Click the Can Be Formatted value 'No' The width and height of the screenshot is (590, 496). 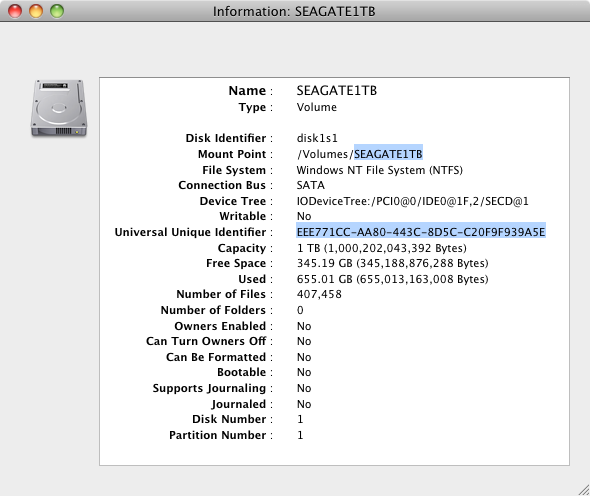click(x=304, y=357)
